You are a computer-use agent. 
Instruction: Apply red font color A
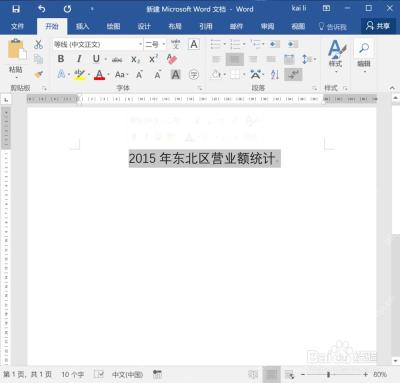click(99, 74)
